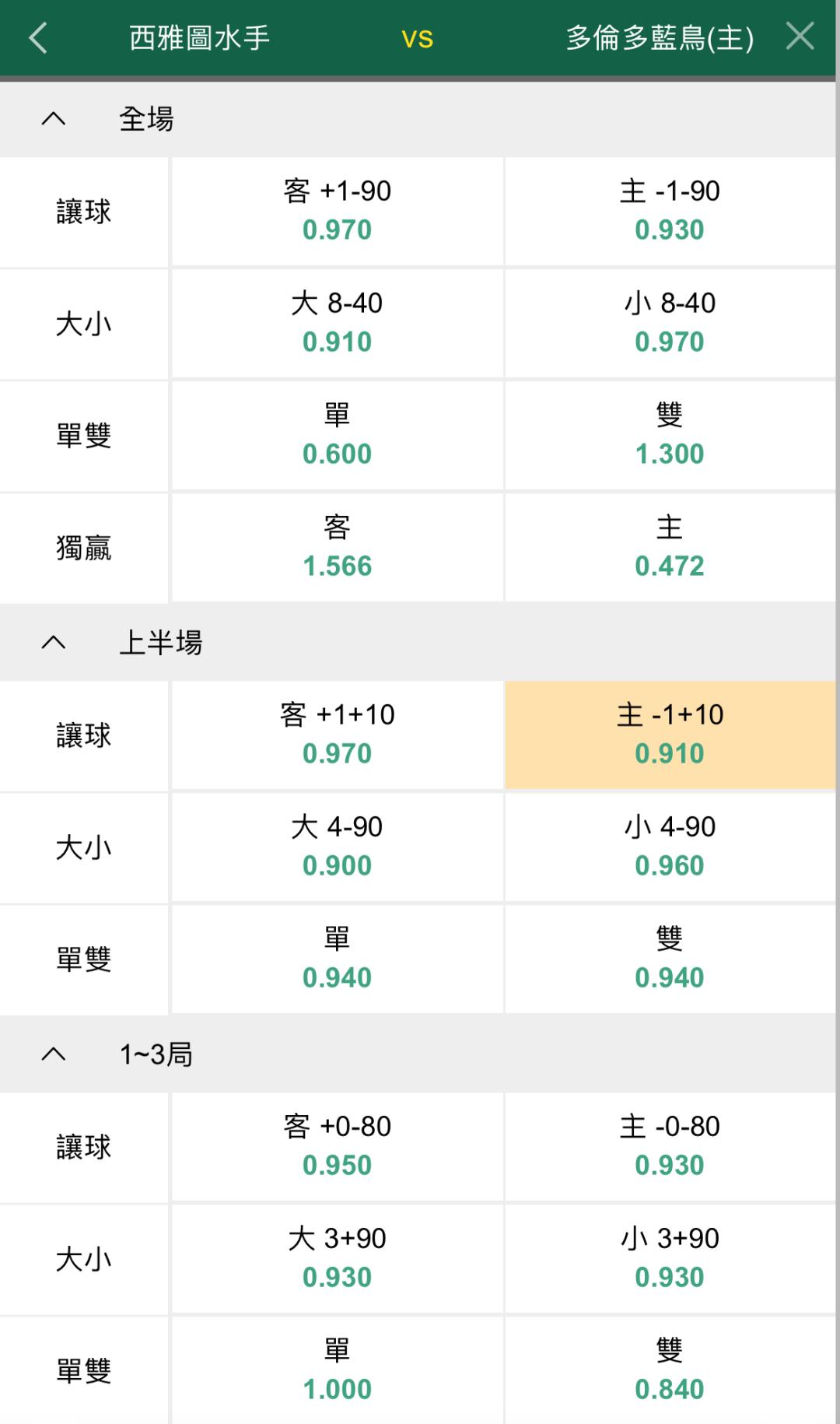Bet 獨贏 on 主 at 0.472
Image resolution: width=840 pixels, height=1424 pixels.
pos(670,547)
